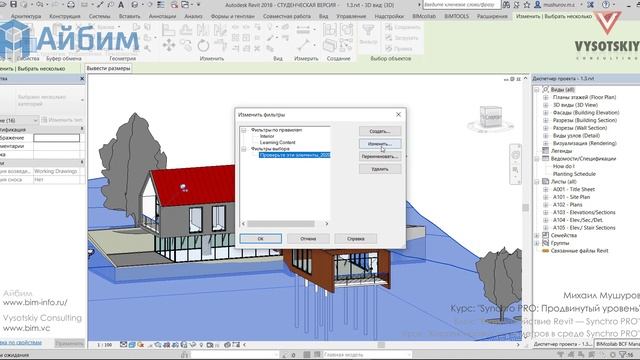Toggle the Sun Path in view control bar
The image size is (640, 360).
(x=141, y=345)
